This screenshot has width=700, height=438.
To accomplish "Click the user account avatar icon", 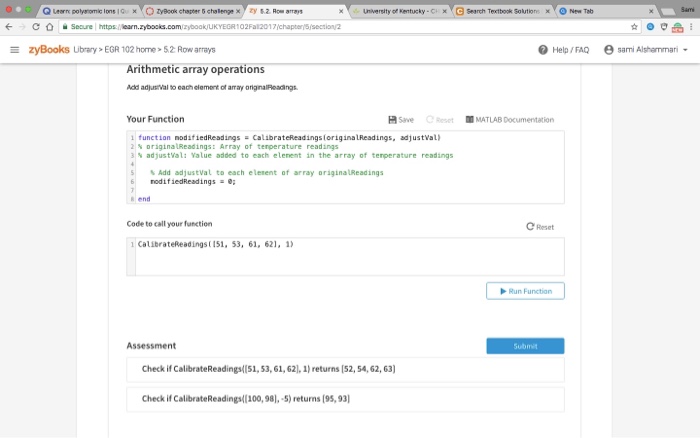I will pos(608,50).
